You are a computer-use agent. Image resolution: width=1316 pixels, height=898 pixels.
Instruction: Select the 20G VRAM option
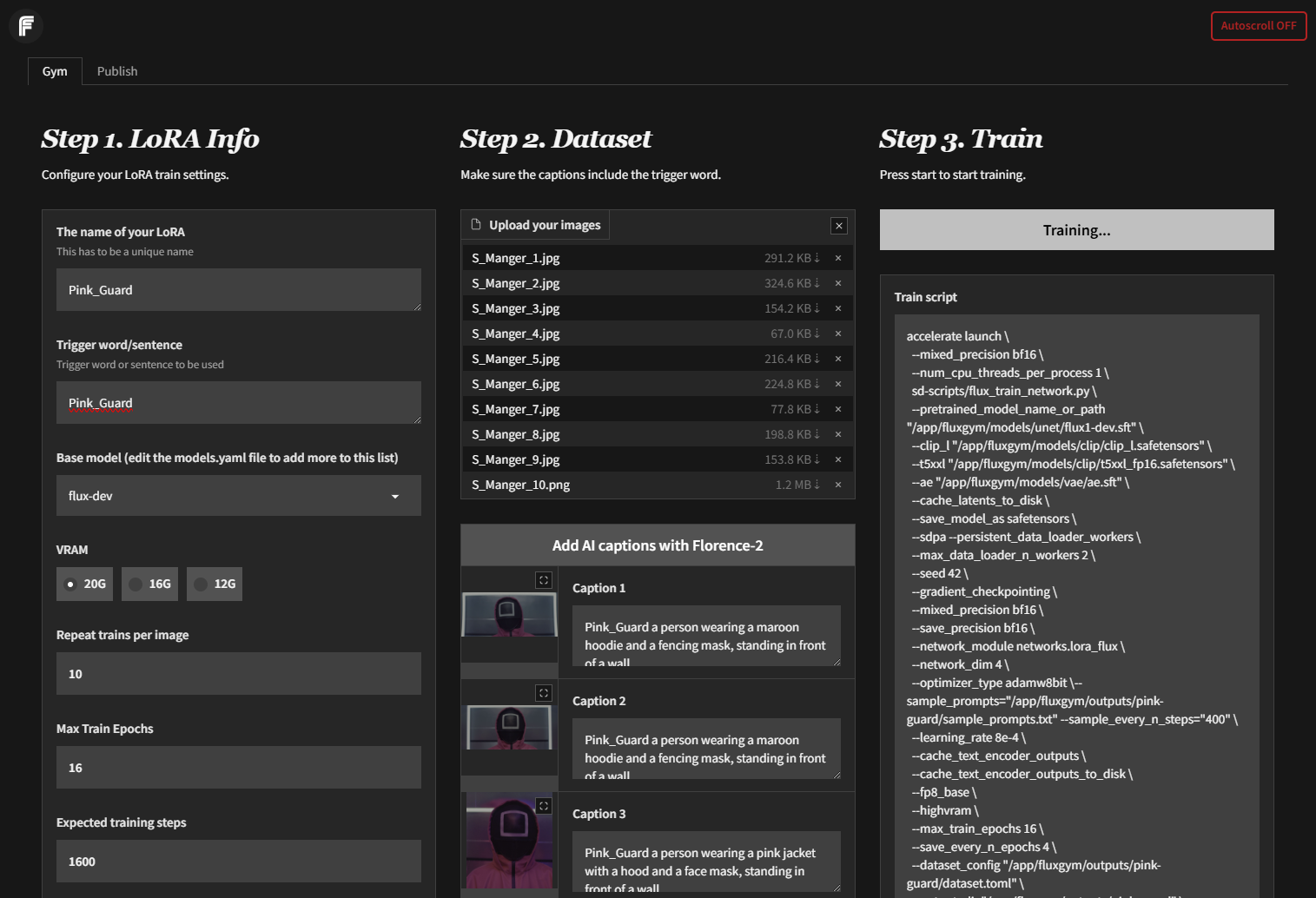(x=71, y=584)
